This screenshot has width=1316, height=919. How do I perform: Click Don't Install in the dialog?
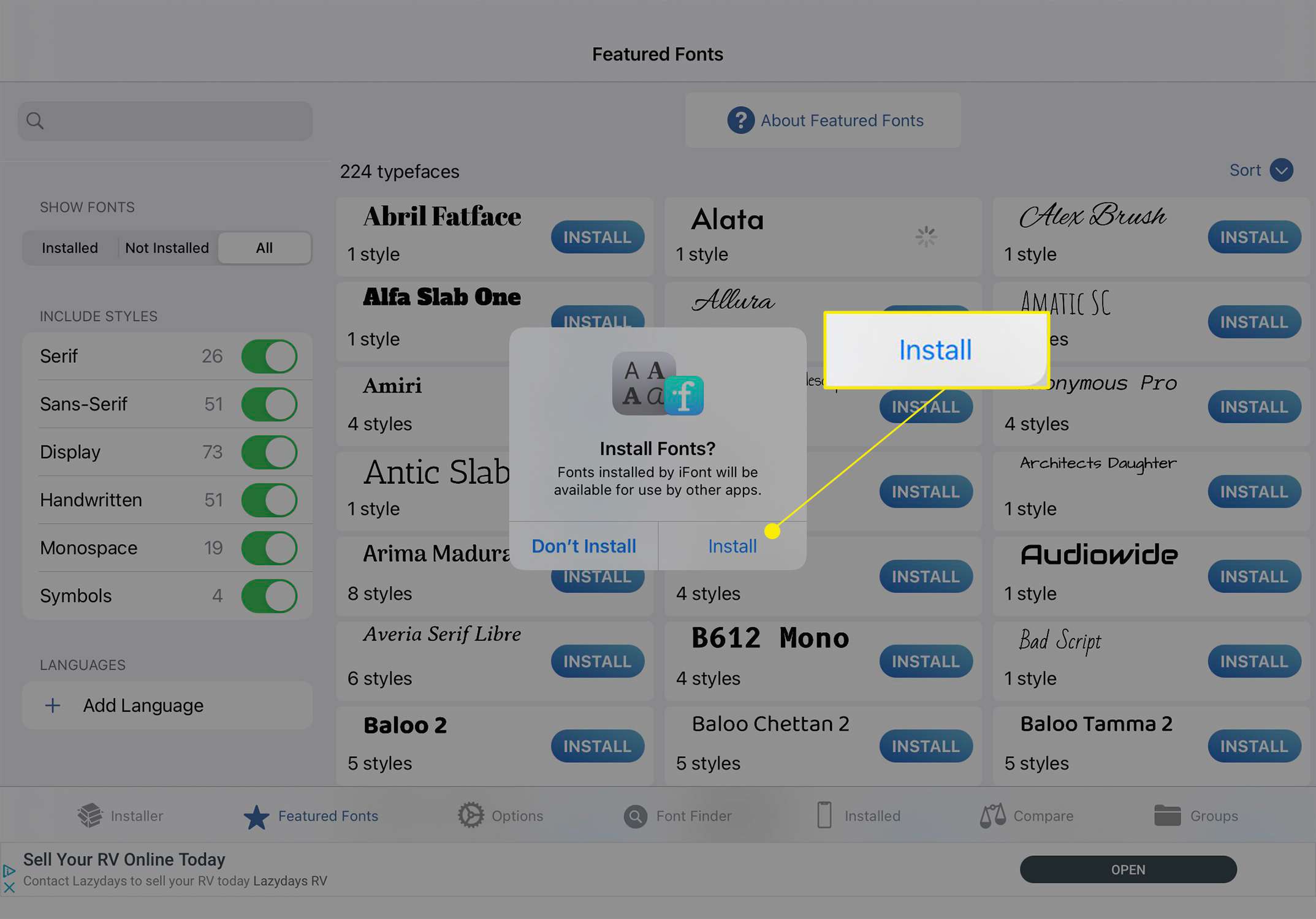tap(584, 545)
